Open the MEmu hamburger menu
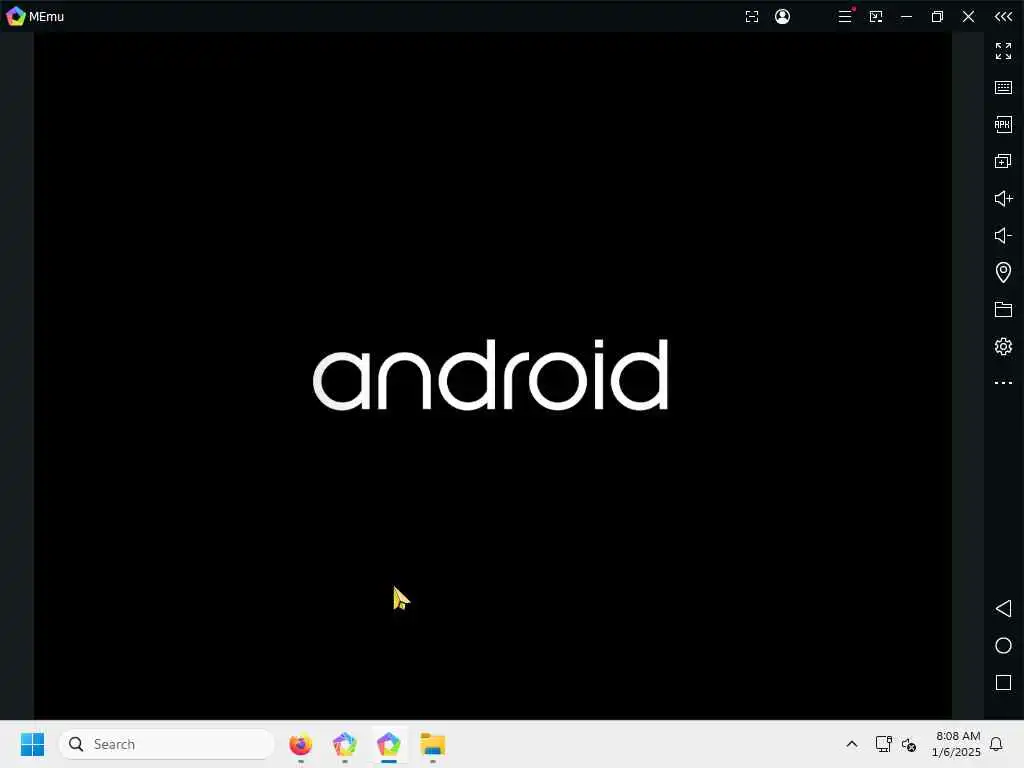The height and width of the screenshot is (768, 1024). click(845, 16)
